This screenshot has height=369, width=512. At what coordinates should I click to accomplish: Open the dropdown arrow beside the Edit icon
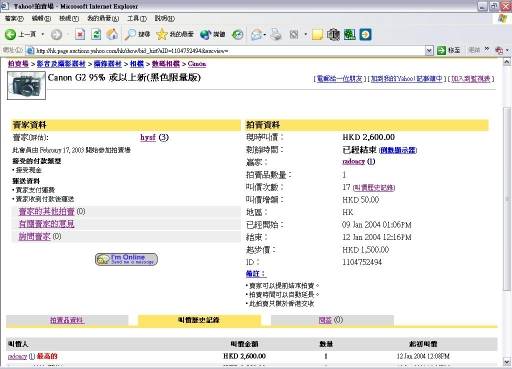pos(305,34)
